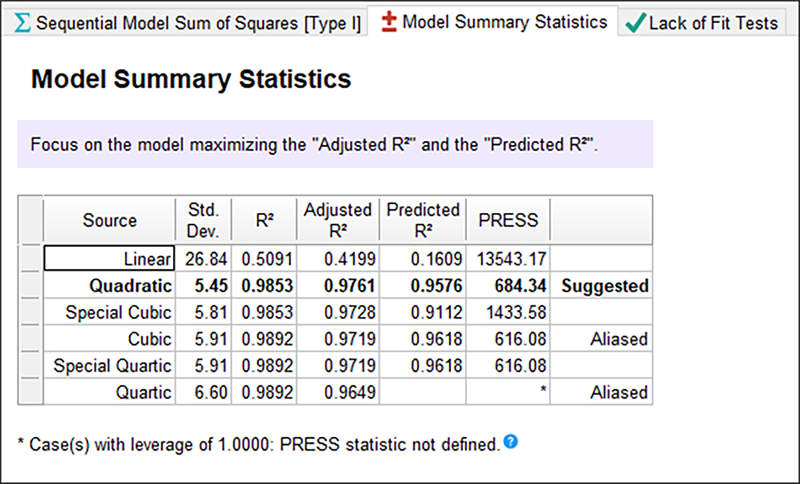The height and width of the screenshot is (484, 800).
Task: Click the Predicted R² column header
Action: 422,220
